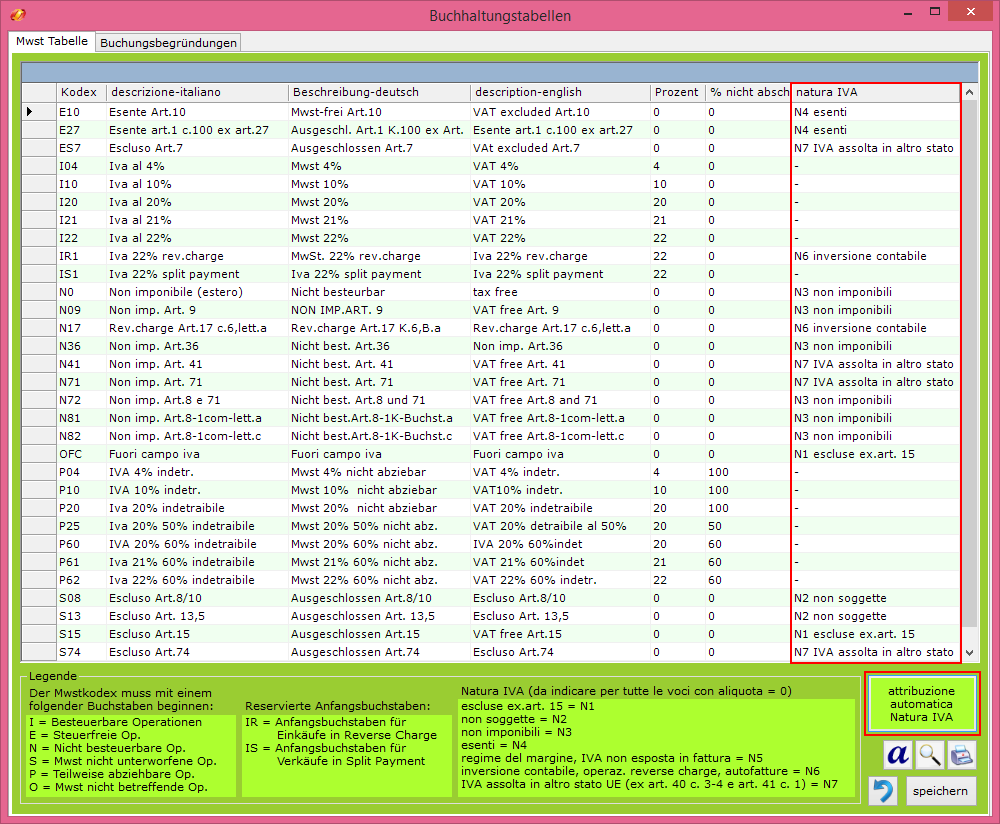Sort by the Kodex column header
This screenshot has width=1000, height=824.
pyautogui.click(x=80, y=92)
